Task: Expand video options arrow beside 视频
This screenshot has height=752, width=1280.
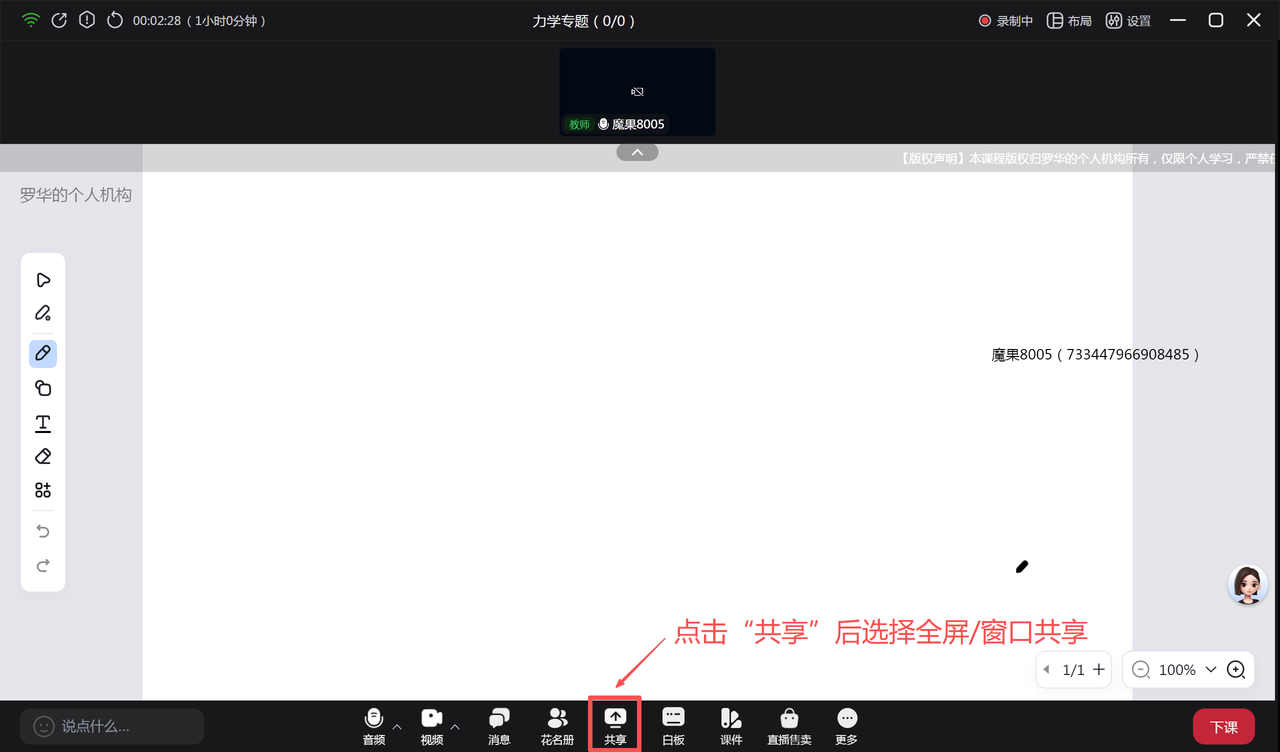Action: click(x=456, y=727)
